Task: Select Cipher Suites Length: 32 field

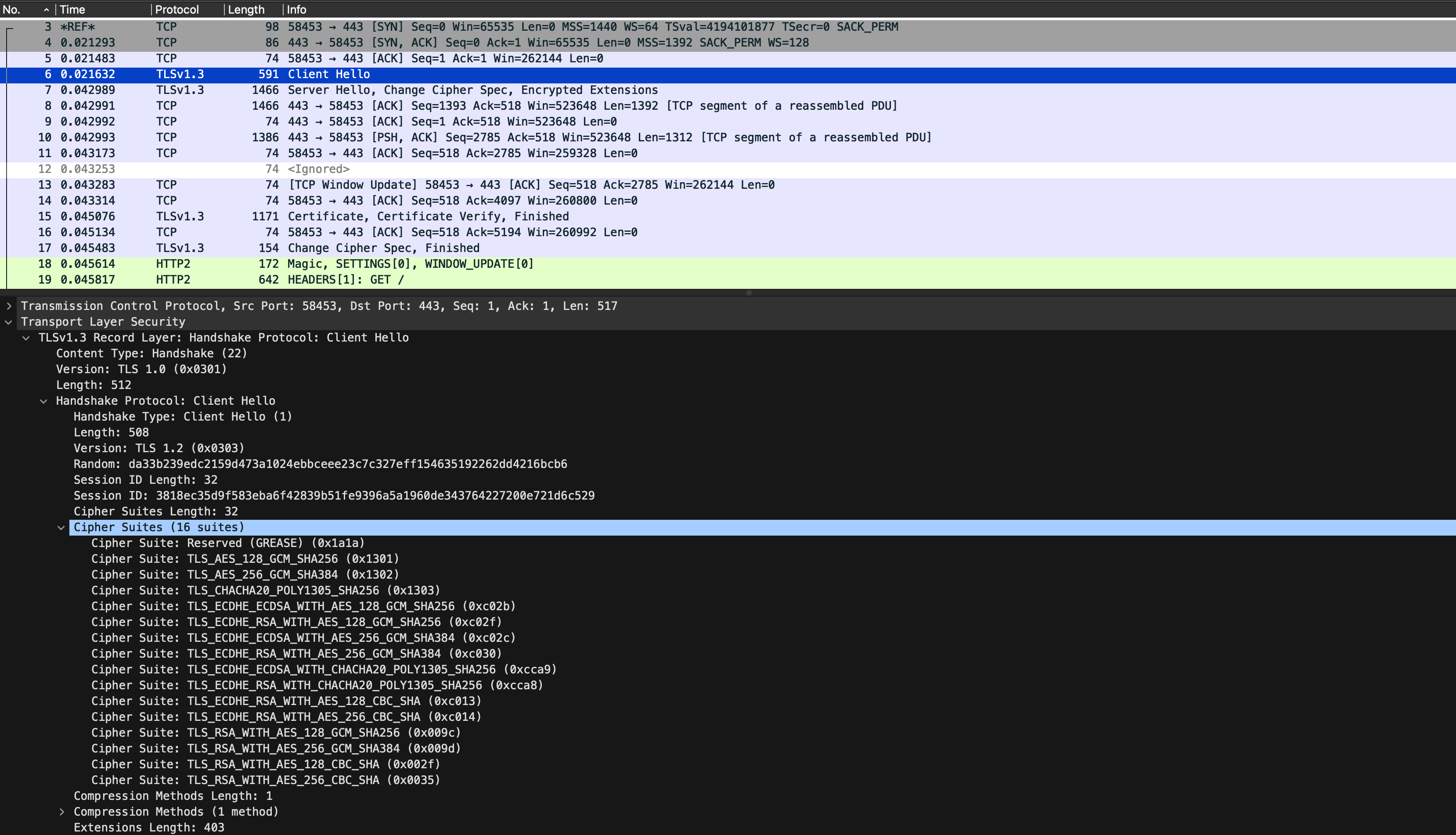Action: [155, 511]
